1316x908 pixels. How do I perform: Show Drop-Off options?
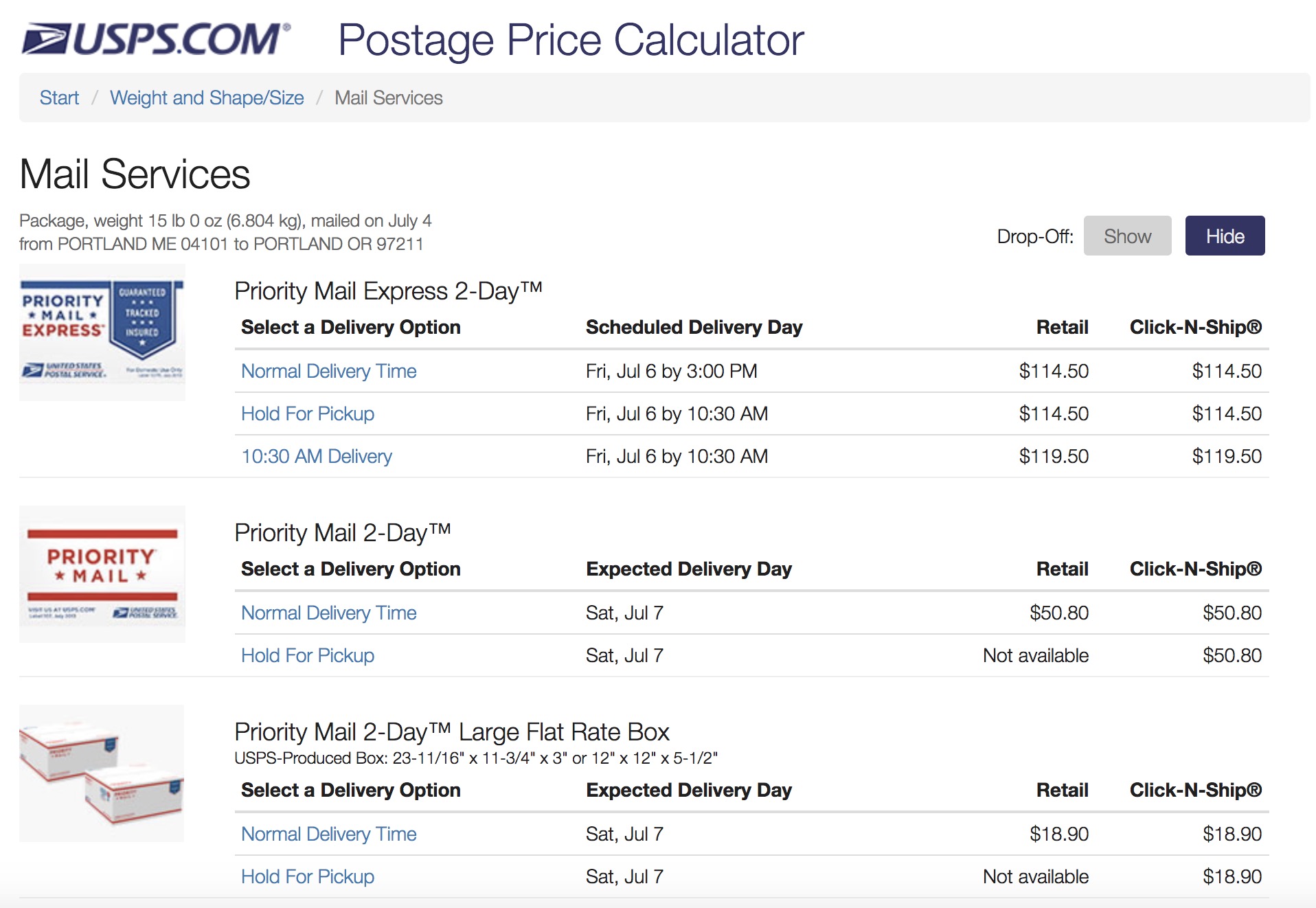pos(1127,236)
